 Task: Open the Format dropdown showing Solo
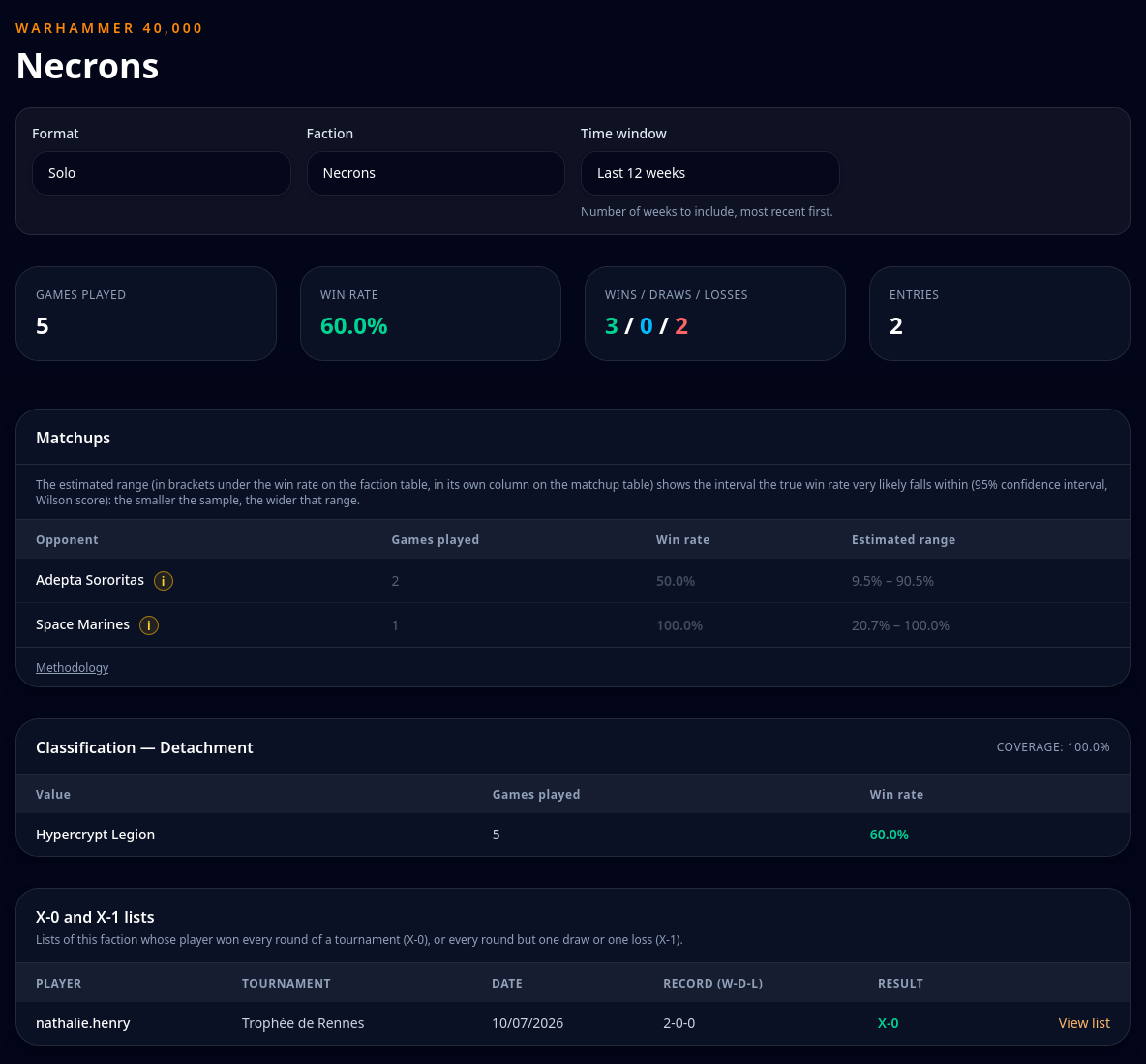[x=162, y=173]
